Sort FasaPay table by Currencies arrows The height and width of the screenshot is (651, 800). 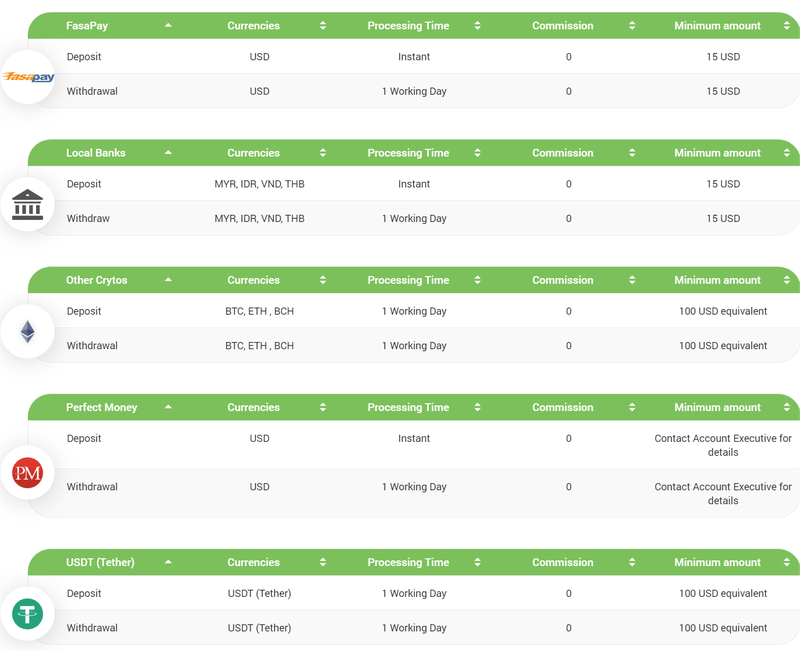point(322,26)
